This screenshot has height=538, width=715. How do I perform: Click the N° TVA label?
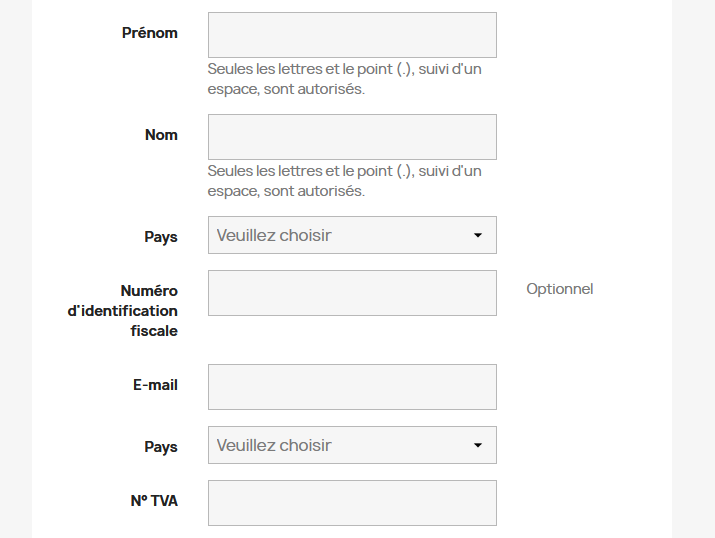click(154, 501)
